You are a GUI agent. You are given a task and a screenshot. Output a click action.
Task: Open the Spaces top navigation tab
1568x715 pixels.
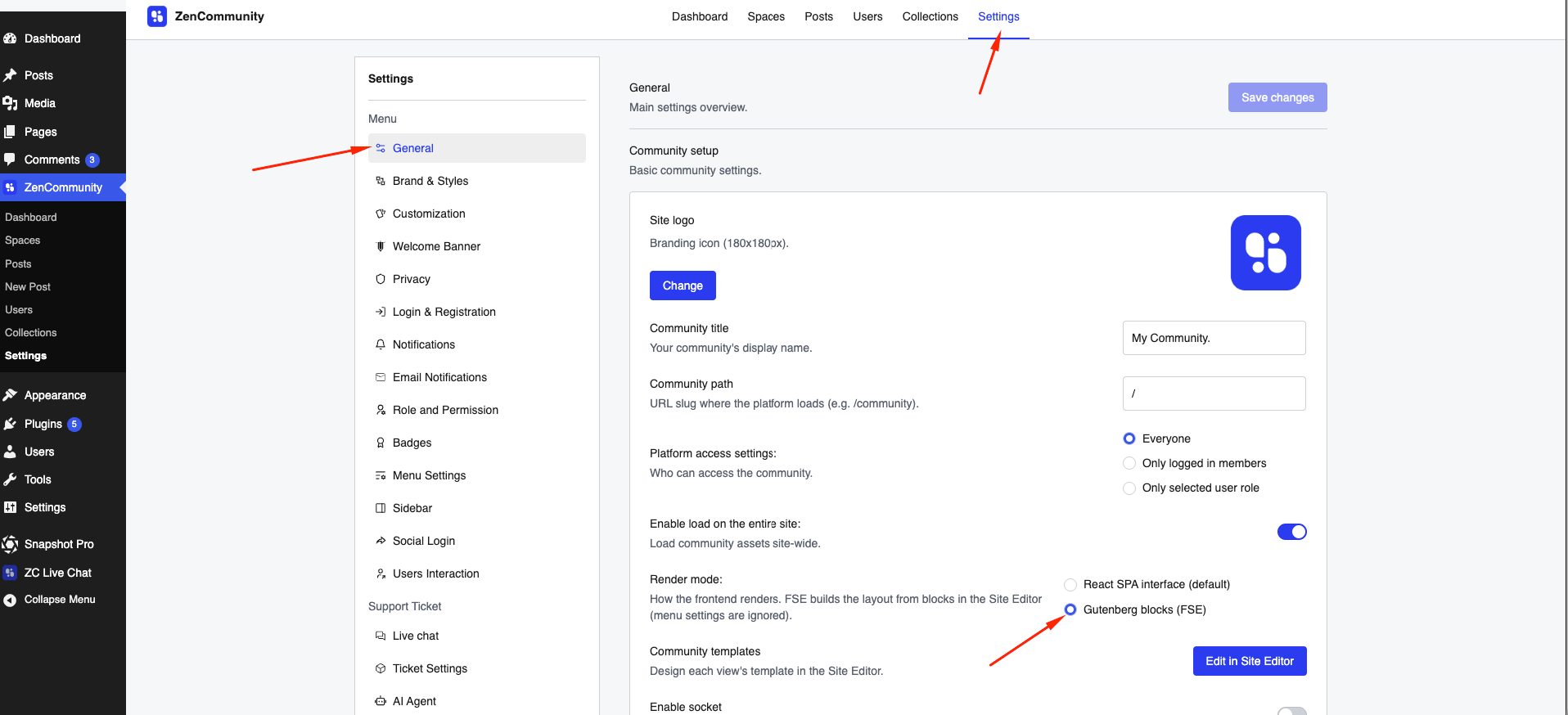pos(766,16)
